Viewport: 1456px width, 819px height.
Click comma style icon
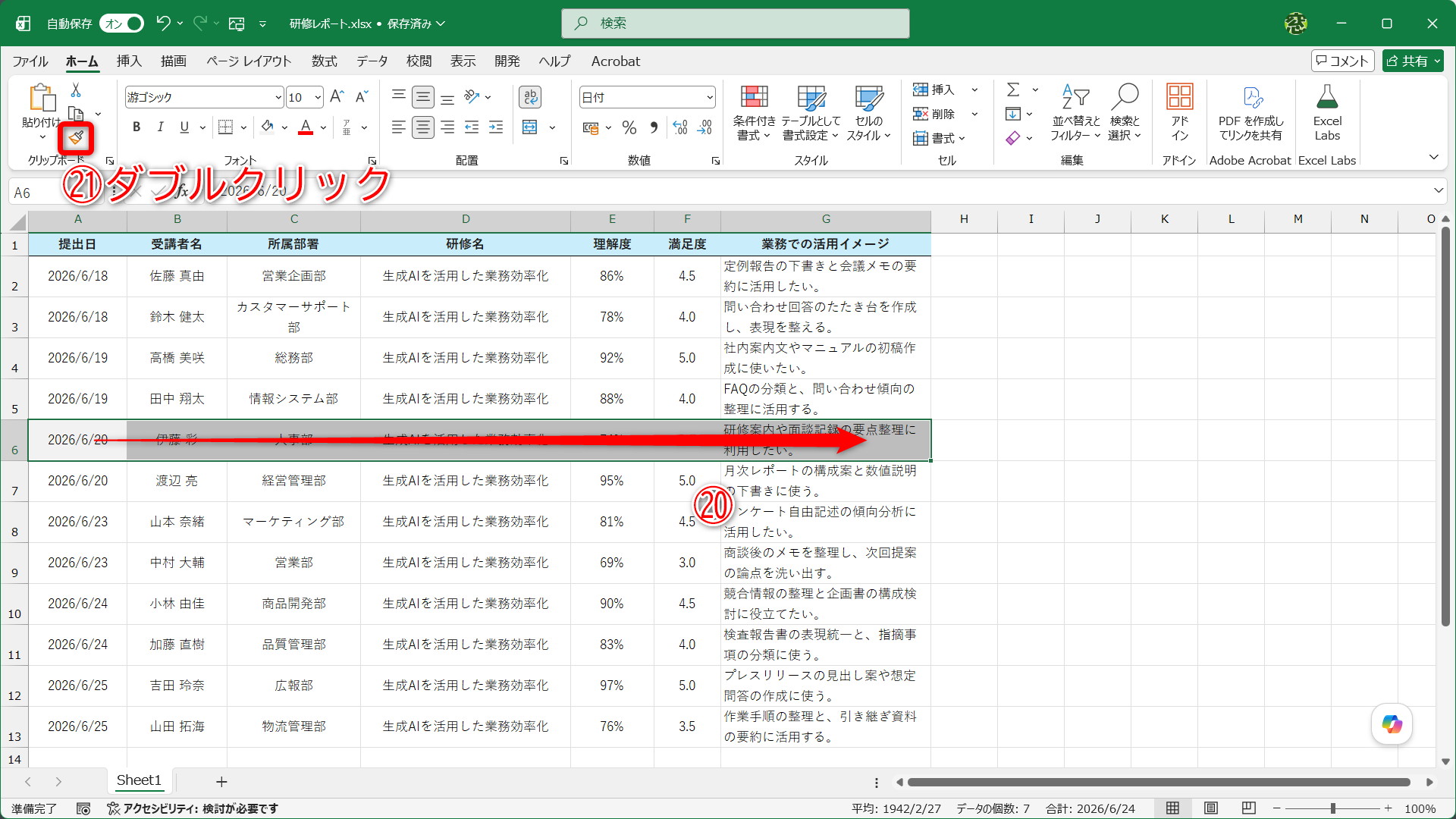point(654,127)
